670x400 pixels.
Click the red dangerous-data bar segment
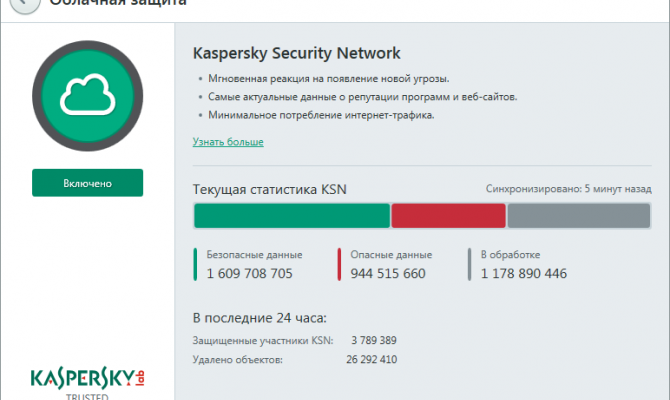coord(448,216)
